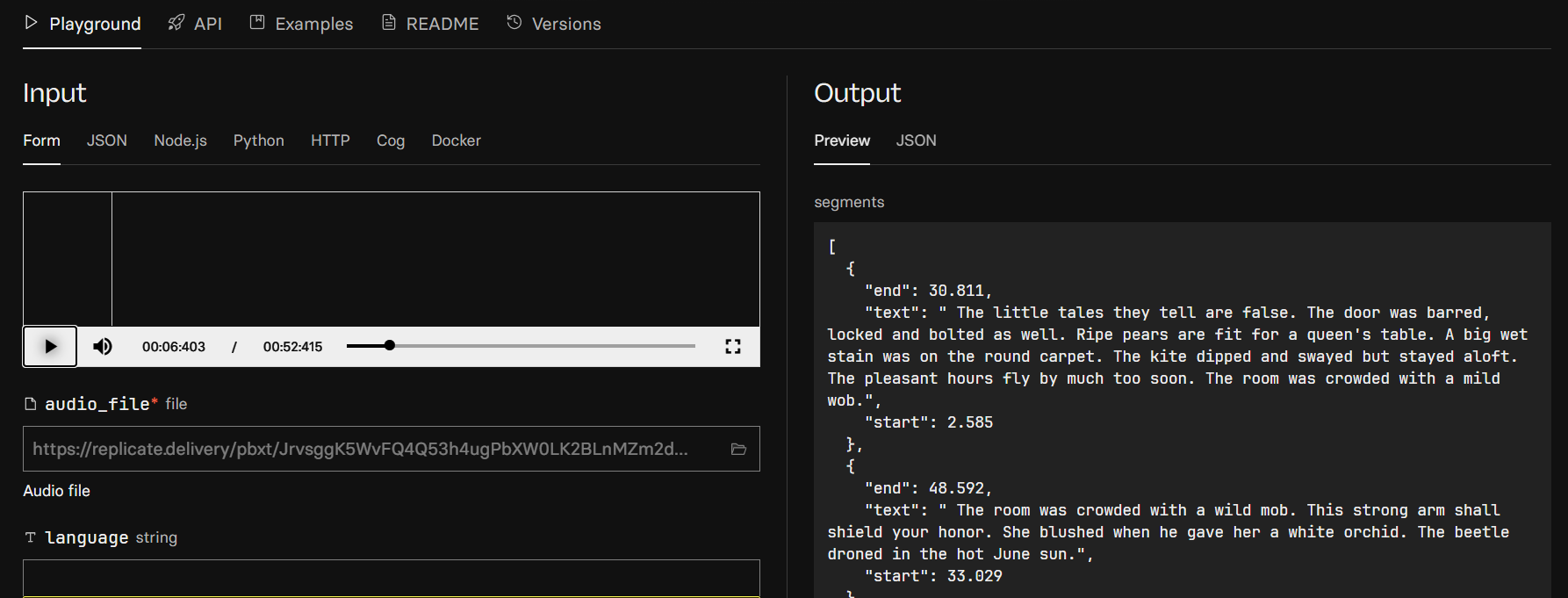Switch to the Examples tab
Screen dimensions: 1568x598
tap(301, 24)
